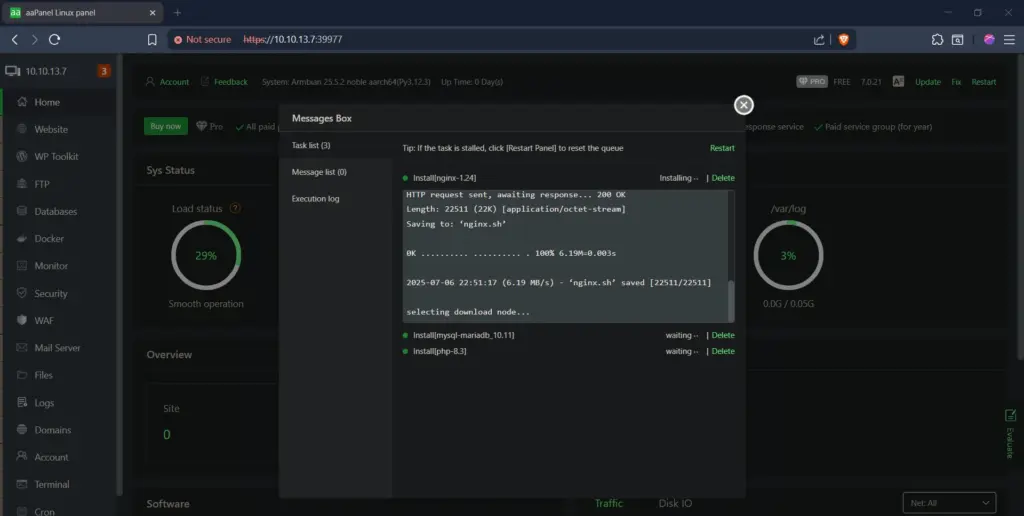Select the Execution log tab

(315, 199)
